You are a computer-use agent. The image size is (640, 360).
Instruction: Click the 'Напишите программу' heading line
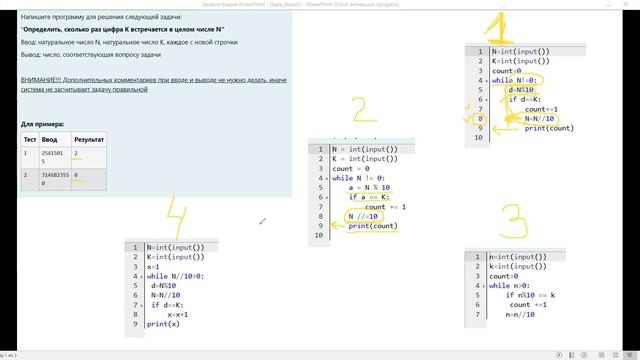tap(101, 17)
